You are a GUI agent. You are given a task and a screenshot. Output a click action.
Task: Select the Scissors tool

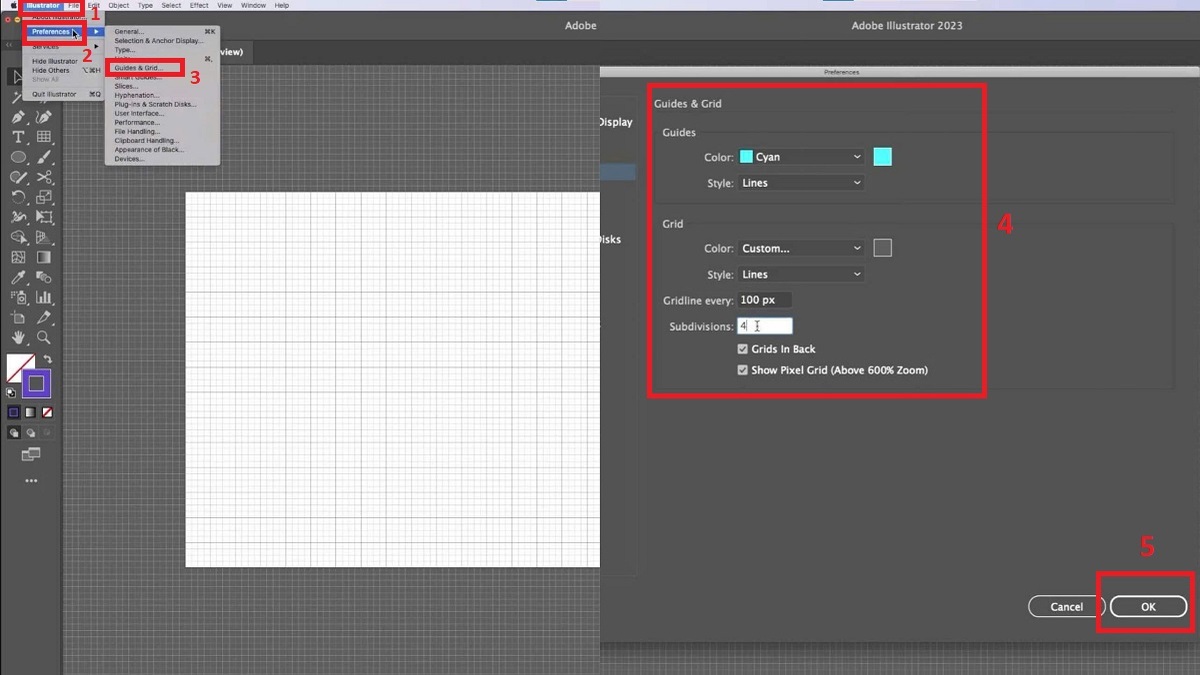[44, 177]
